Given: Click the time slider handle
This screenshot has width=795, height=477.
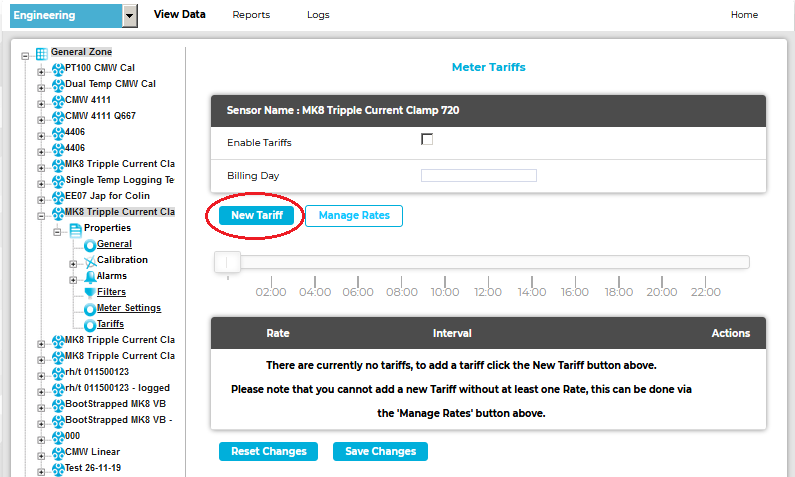Looking at the screenshot, I should coord(227,262).
